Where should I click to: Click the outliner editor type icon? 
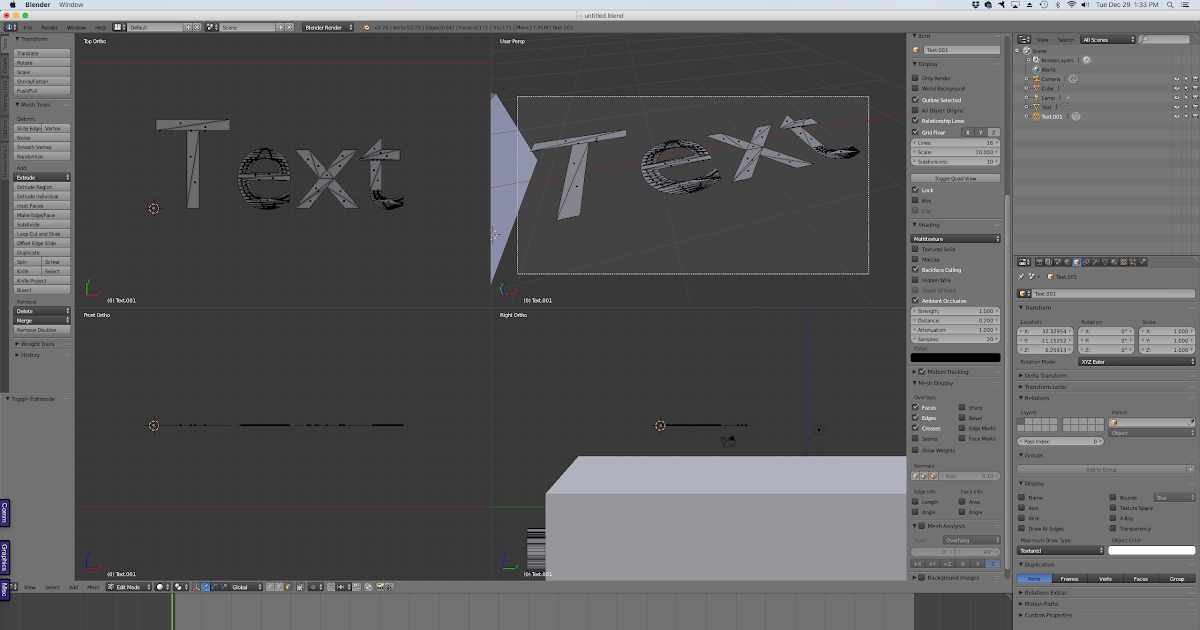1024,40
